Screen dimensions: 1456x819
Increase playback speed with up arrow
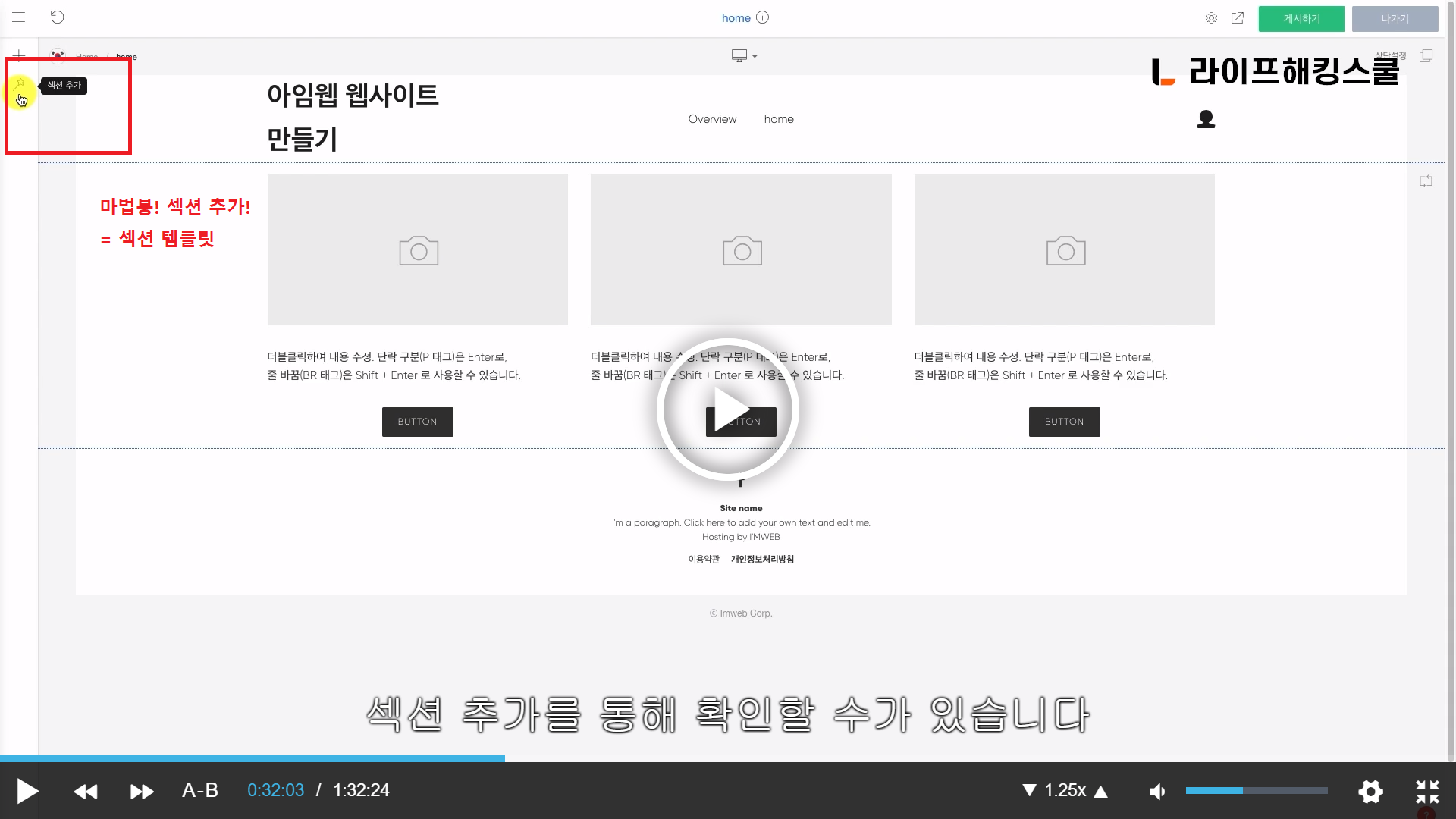[1101, 792]
